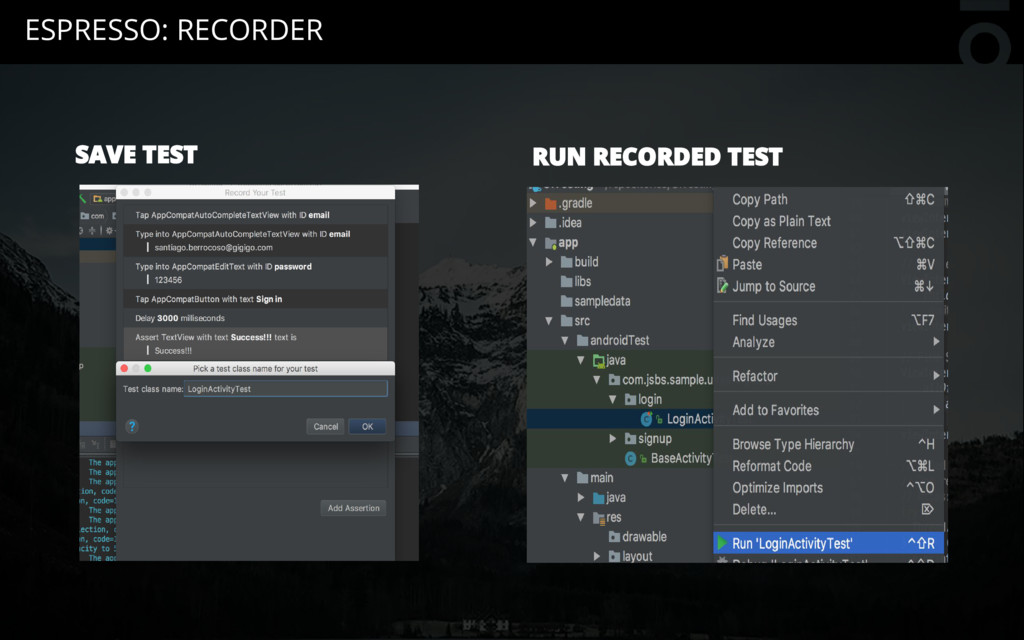1024x640 pixels.
Task: Click the BaseActivity class icon
Action: (631, 458)
